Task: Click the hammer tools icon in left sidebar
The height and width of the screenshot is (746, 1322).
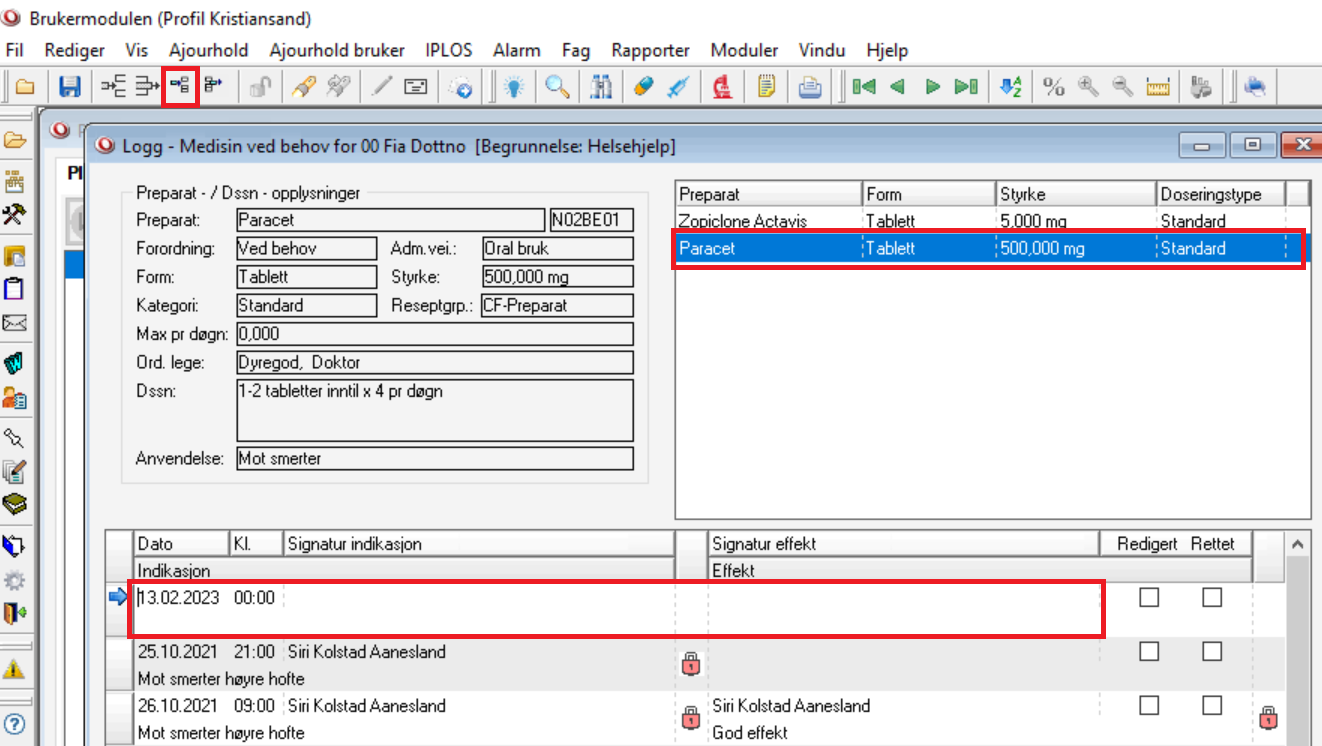Action: pos(14,214)
